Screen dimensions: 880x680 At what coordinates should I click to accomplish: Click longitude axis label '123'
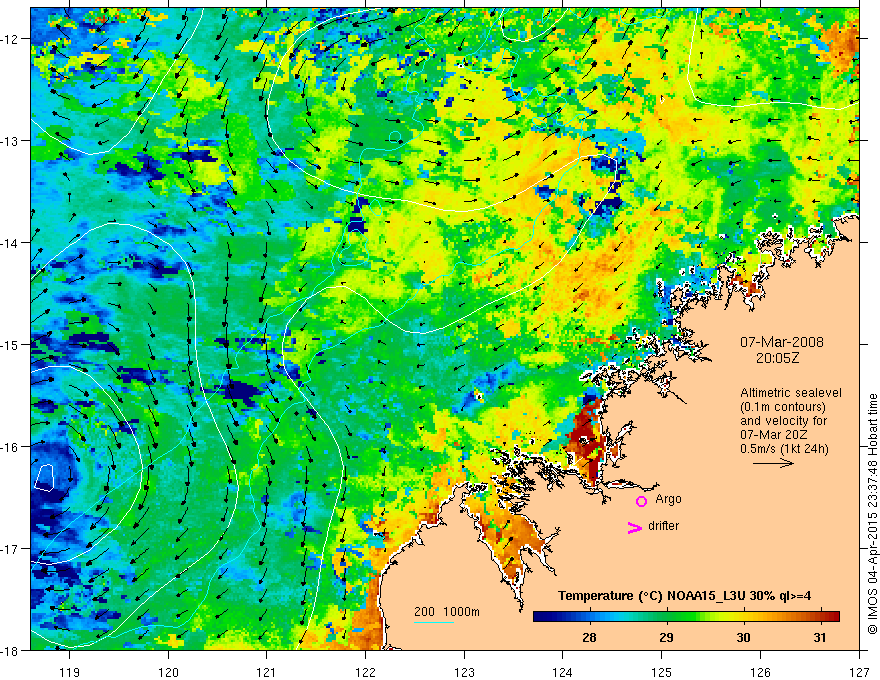point(464,672)
